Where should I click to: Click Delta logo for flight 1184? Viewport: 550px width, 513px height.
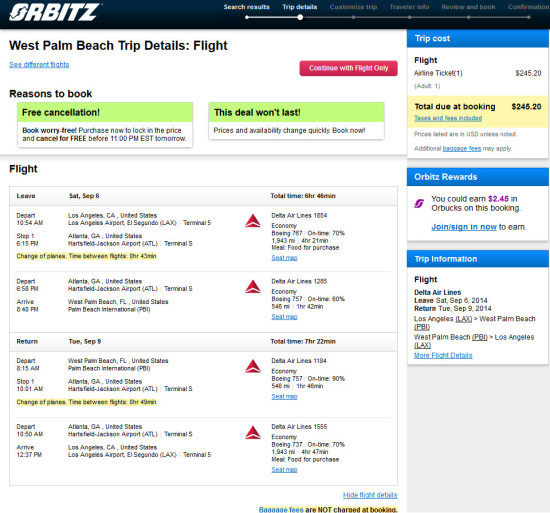click(x=253, y=366)
